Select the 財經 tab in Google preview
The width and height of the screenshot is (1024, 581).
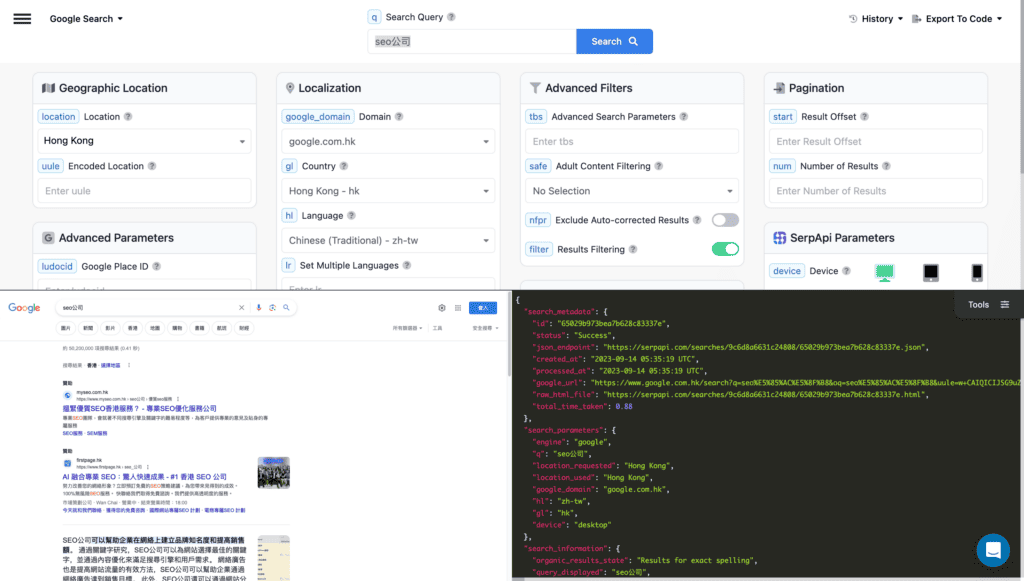244,328
